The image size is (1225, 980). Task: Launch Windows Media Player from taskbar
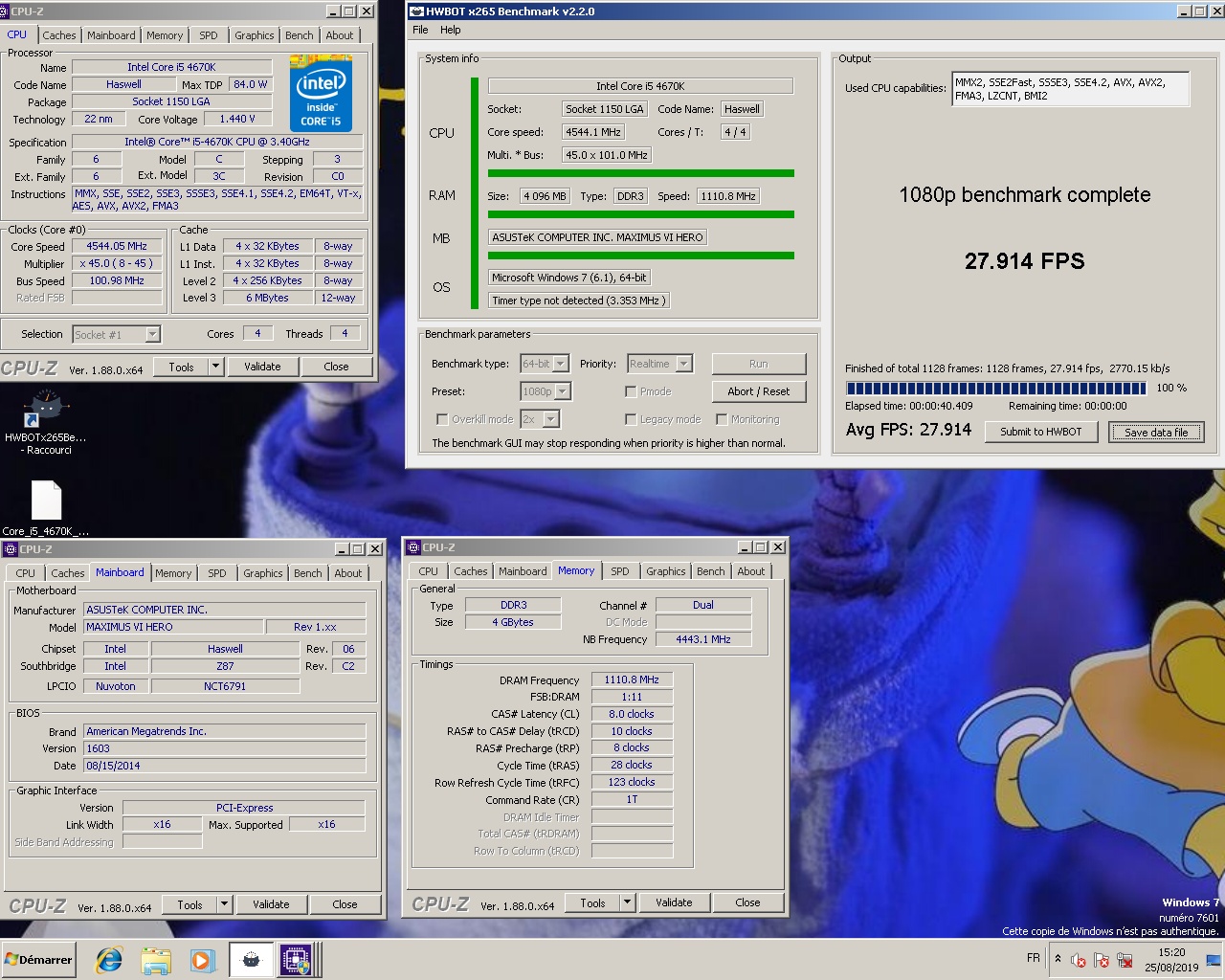(202, 960)
